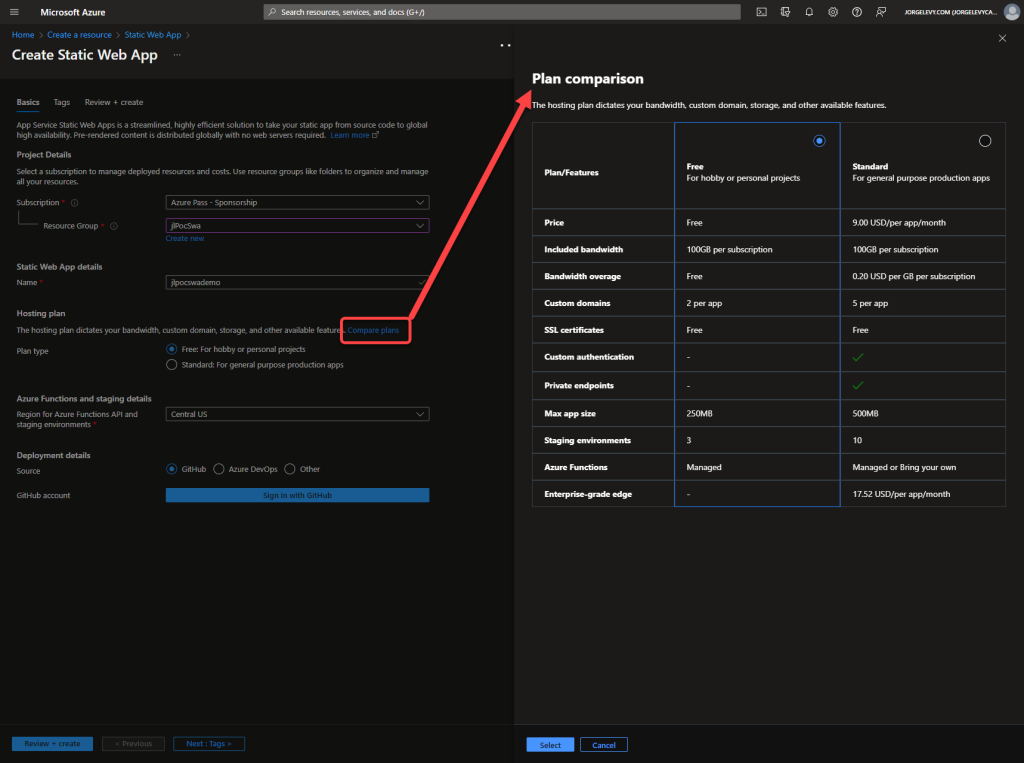The width and height of the screenshot is (1024, 763).
Task: Choose GitHub as deployment source
Action: coord(172,469)
